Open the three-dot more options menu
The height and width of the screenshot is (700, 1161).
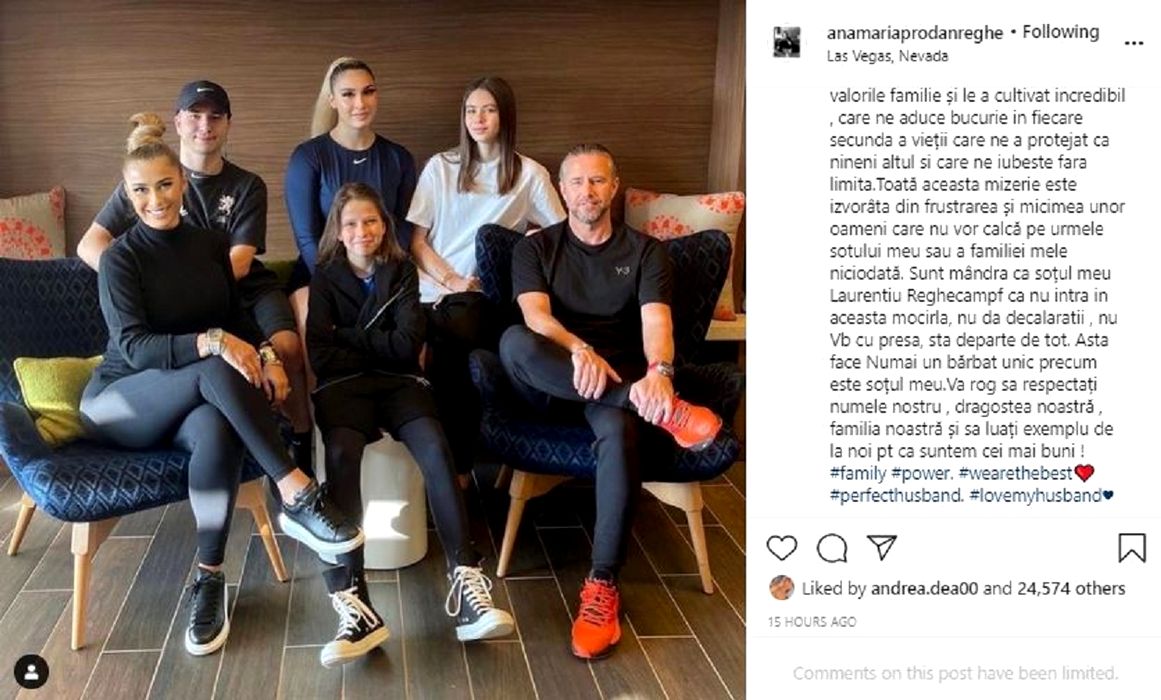coord(1134,43)
